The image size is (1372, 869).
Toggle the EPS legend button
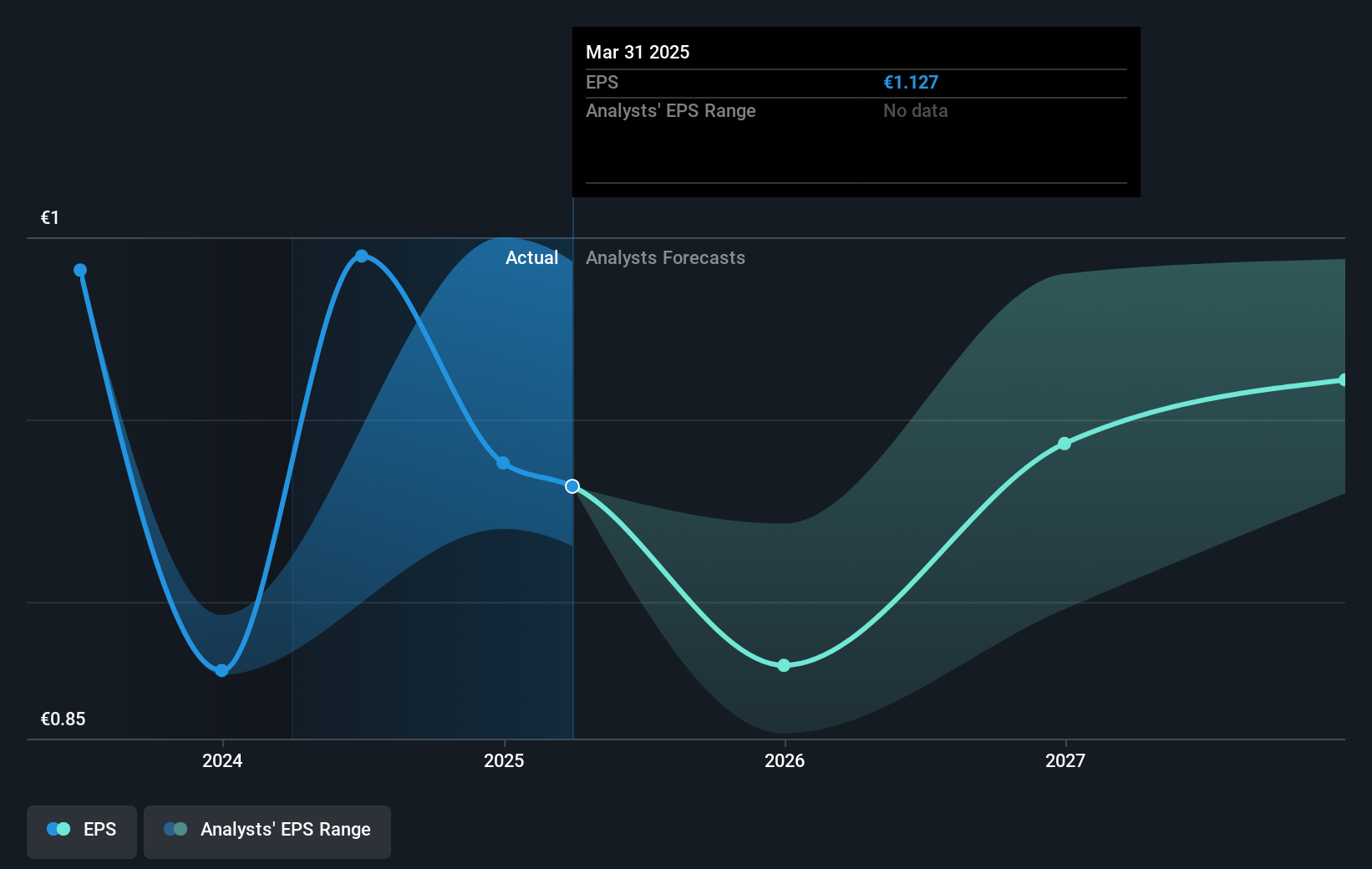click(82, 831)
